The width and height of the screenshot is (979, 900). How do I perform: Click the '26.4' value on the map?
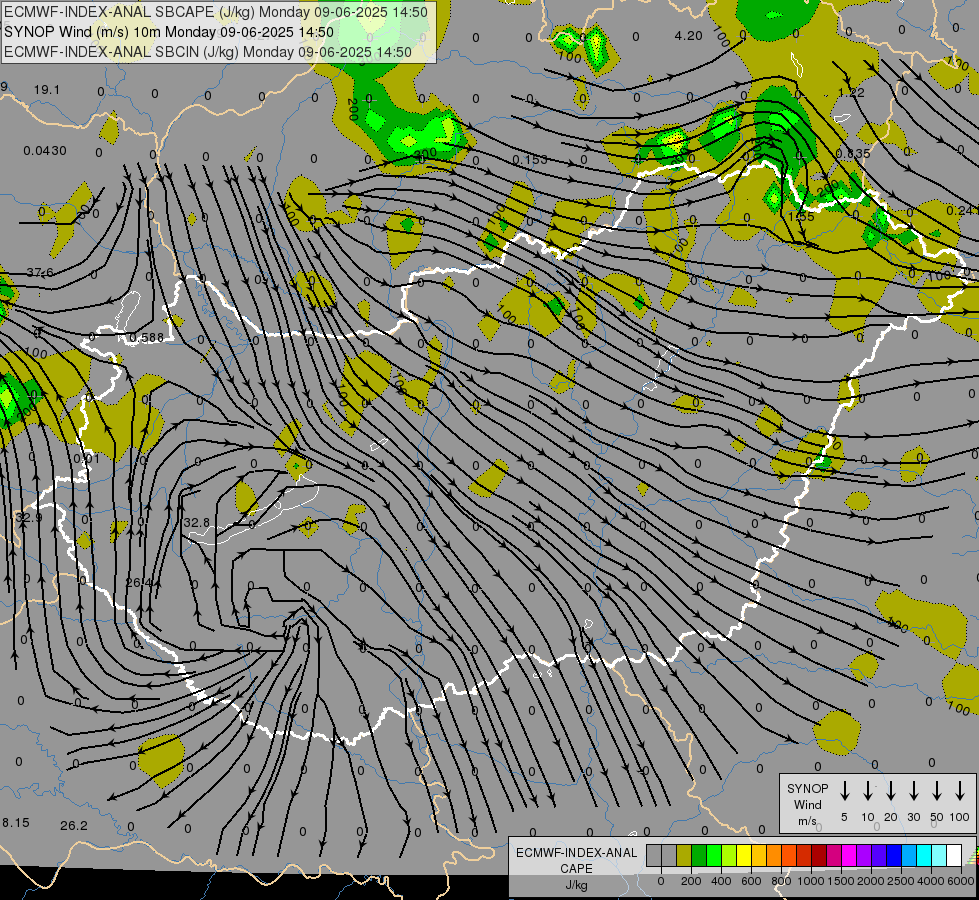[139, 582]
